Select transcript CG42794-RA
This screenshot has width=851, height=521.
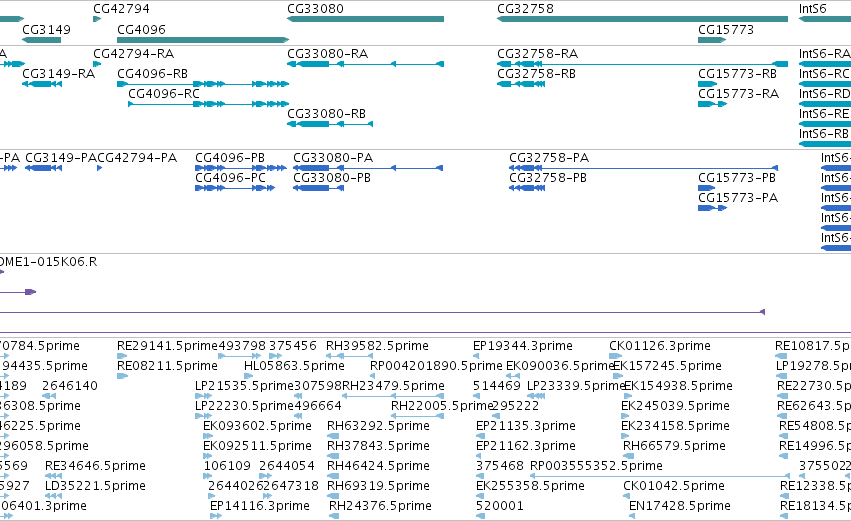[134, 54]
